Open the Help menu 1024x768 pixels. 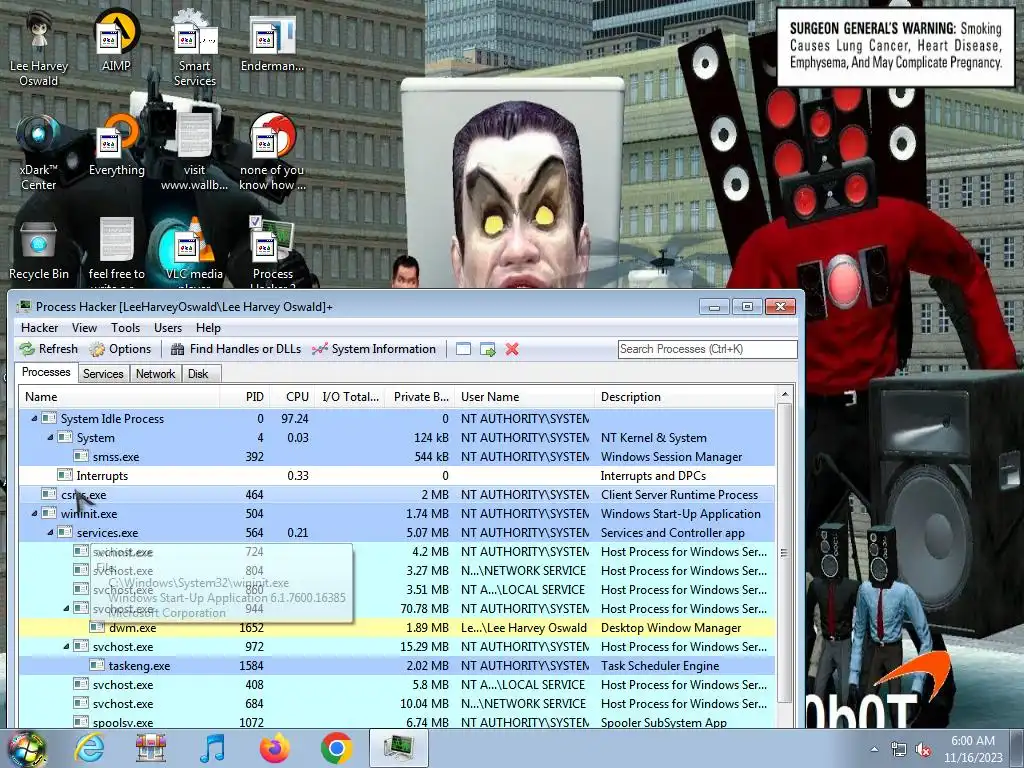(x=208, y=328)
